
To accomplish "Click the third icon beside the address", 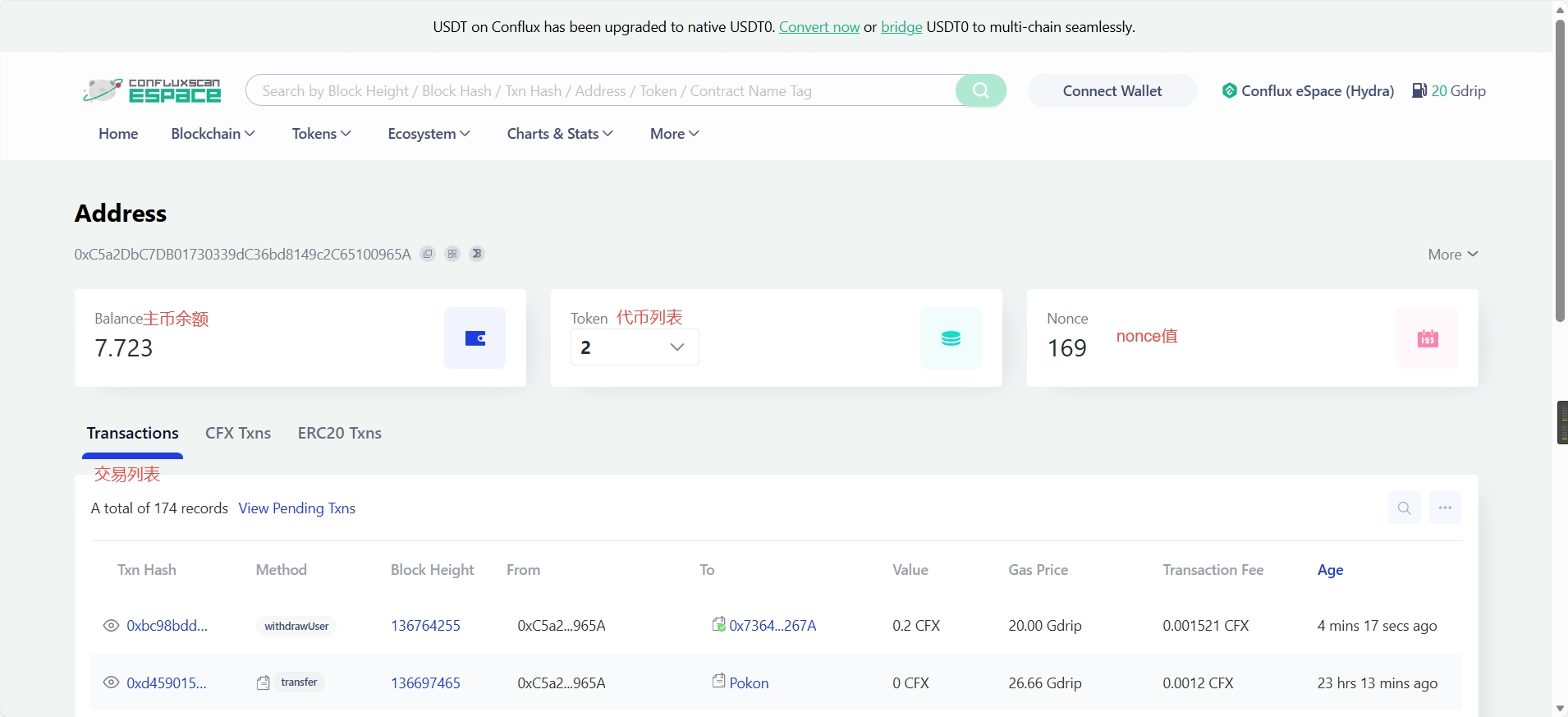I will [x=477, y=254].
